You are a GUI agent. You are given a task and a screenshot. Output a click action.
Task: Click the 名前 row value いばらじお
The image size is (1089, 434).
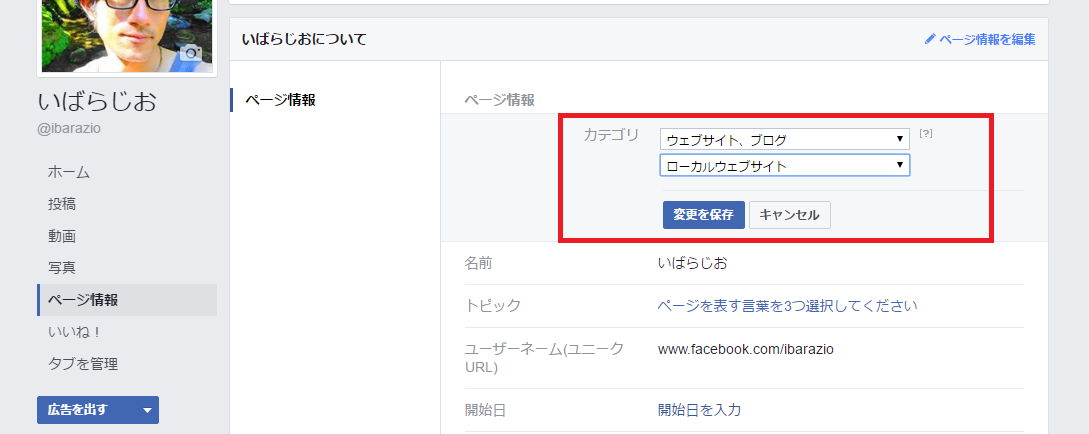[x=692, y=263]
